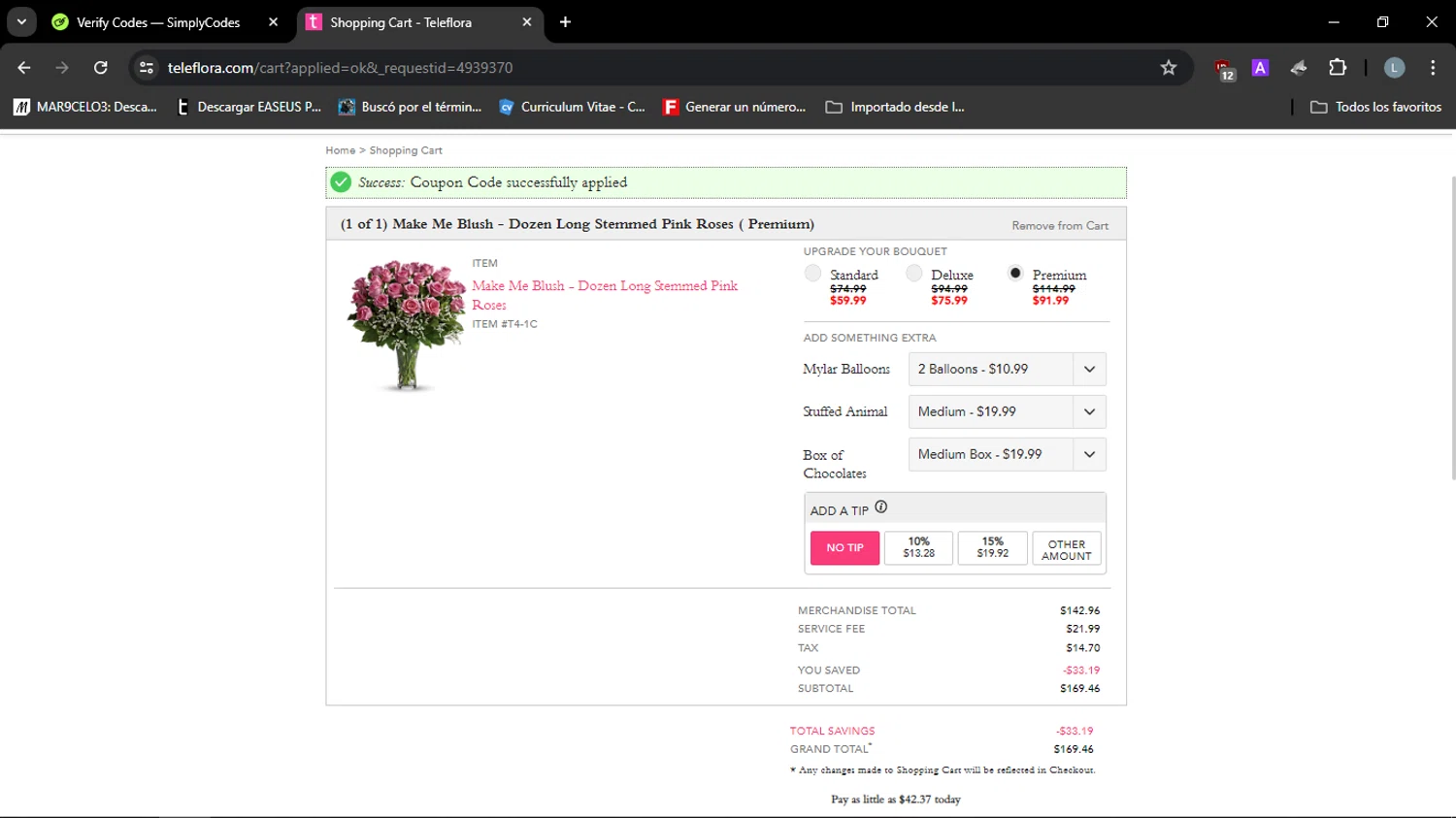Click the tip information icon
1456x818 pixels.
pyautogui.click(x=881, y=507)
